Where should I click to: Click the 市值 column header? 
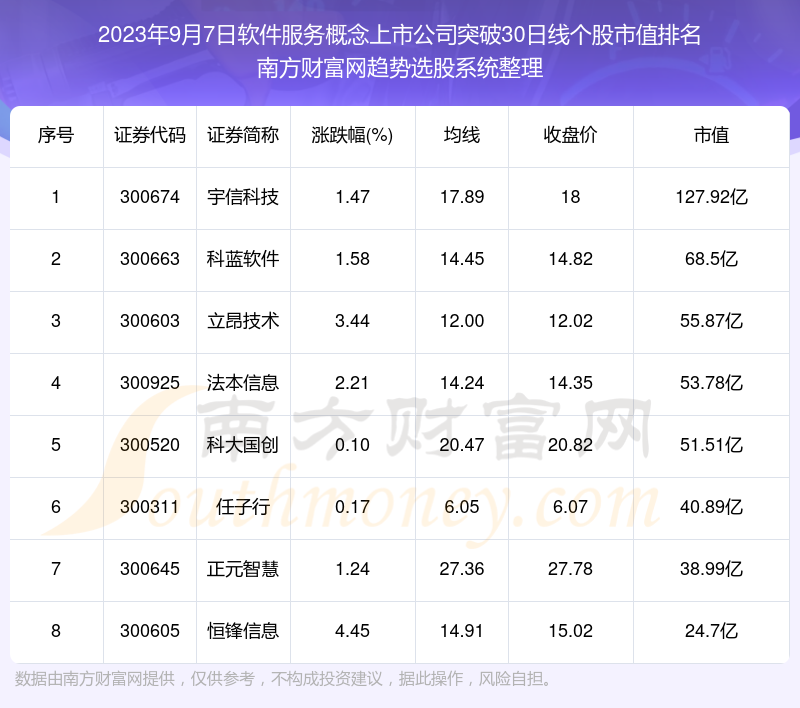click(711, 136)
